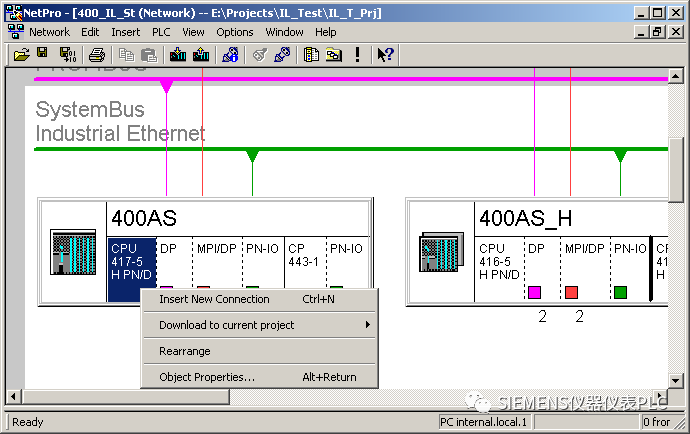The image size is (690, 434).
Task: Click the magenta DP node square in 400AS_H
Action: 534,292
